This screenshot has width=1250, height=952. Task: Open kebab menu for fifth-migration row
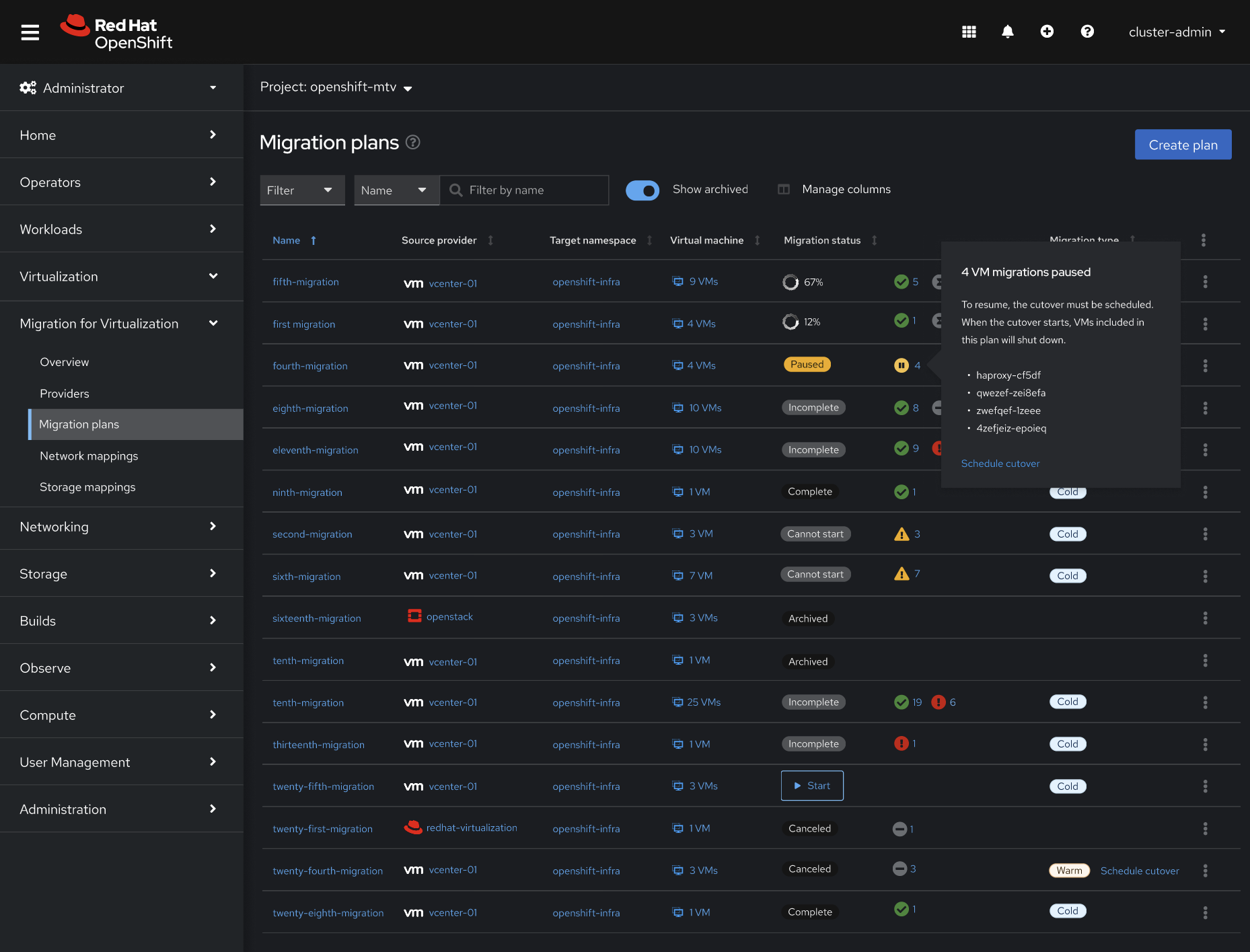point(1205,282)
